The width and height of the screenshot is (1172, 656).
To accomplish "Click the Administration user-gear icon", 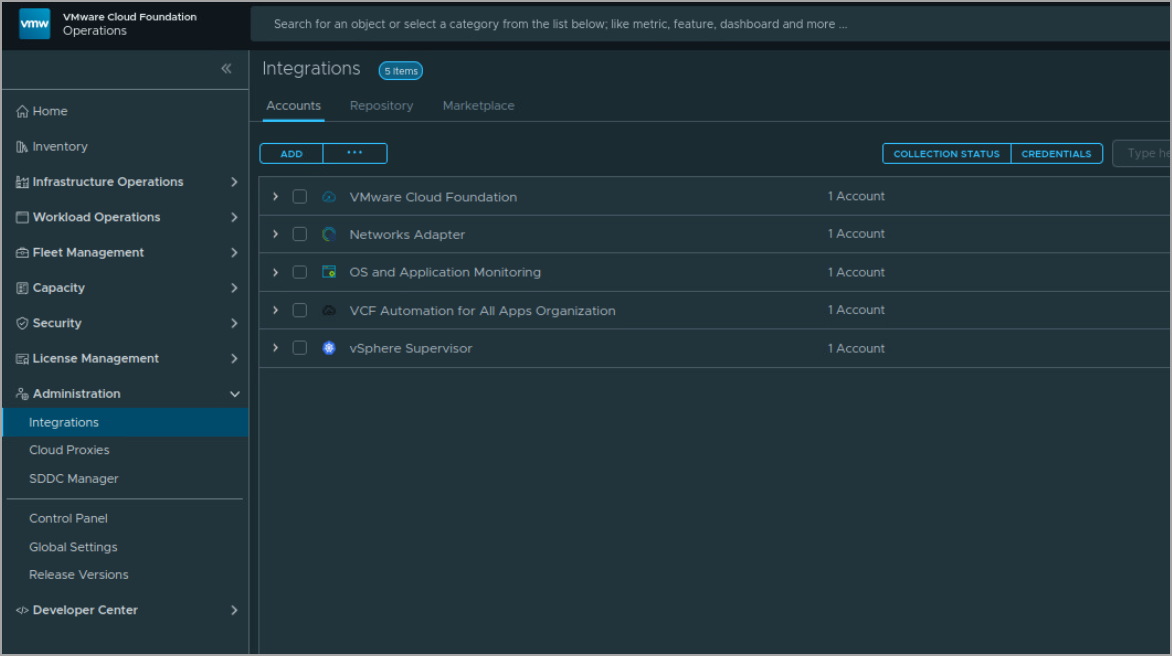I will 22,394.
